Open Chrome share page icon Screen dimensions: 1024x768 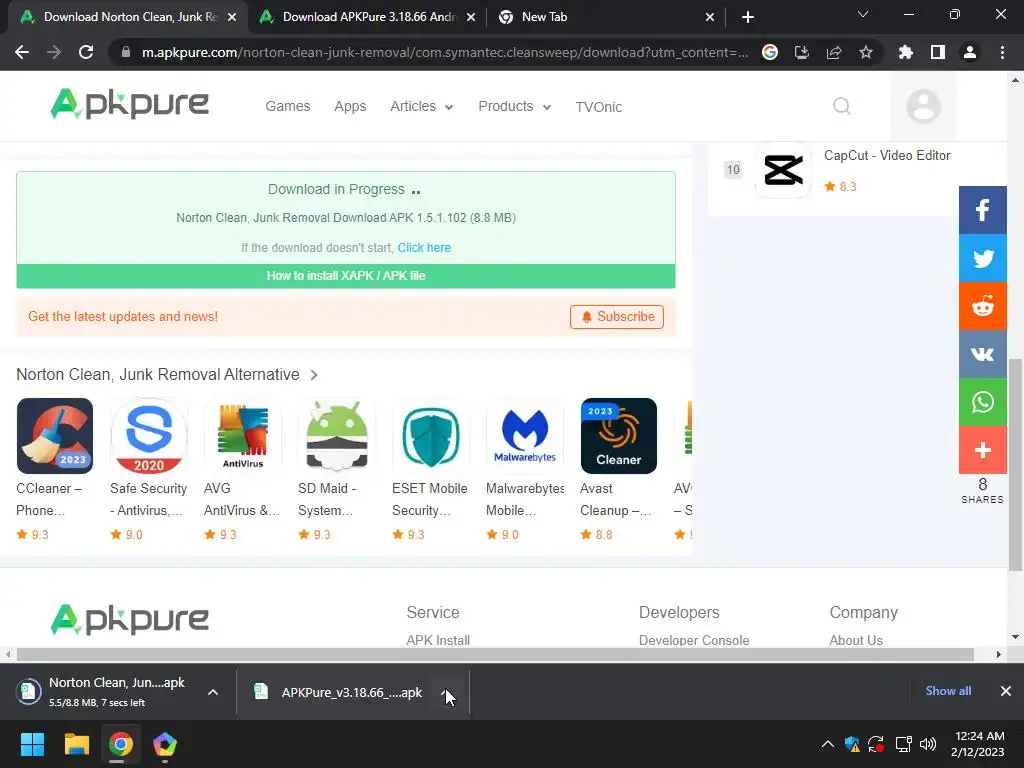tap(834, 52)
